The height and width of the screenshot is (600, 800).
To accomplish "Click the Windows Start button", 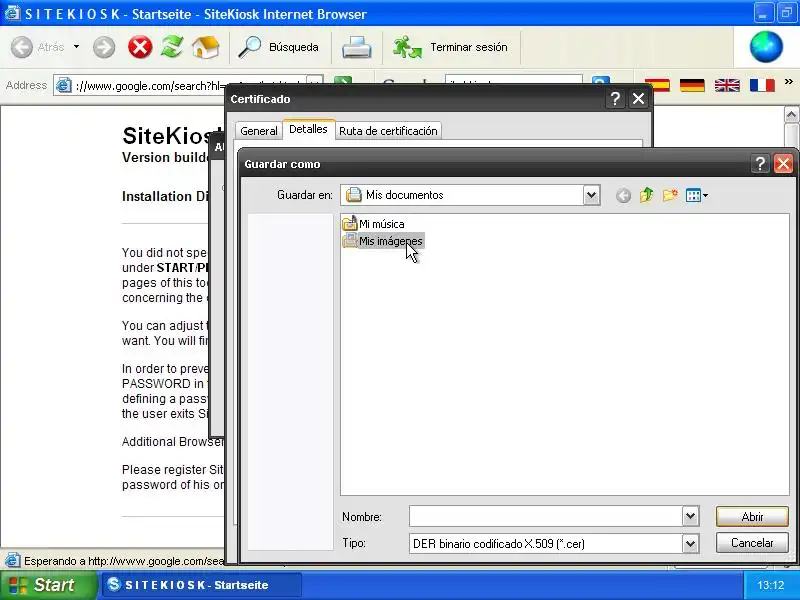I will pos(48,585).
